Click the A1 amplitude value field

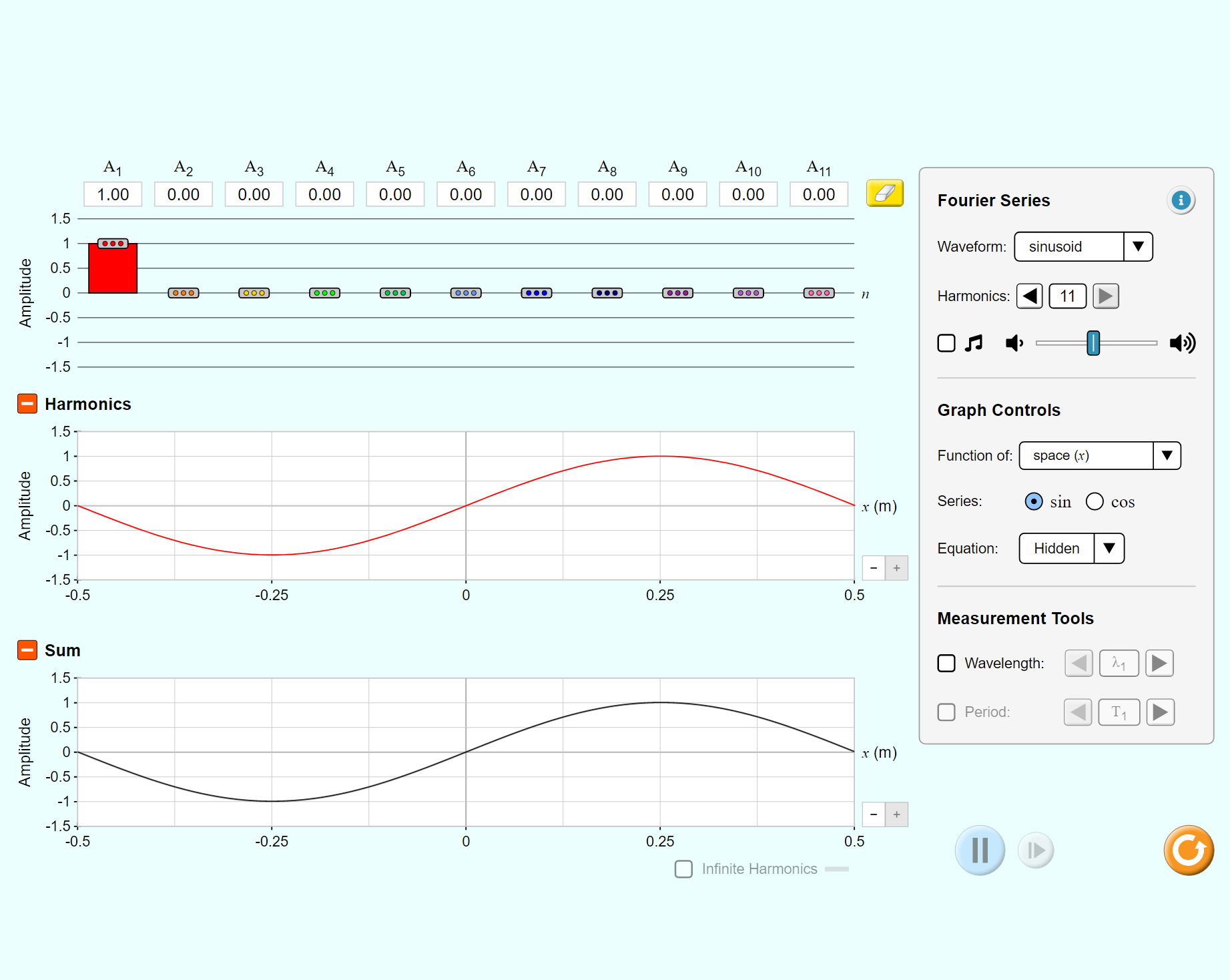pyautogui.click(x=113, y=194)
